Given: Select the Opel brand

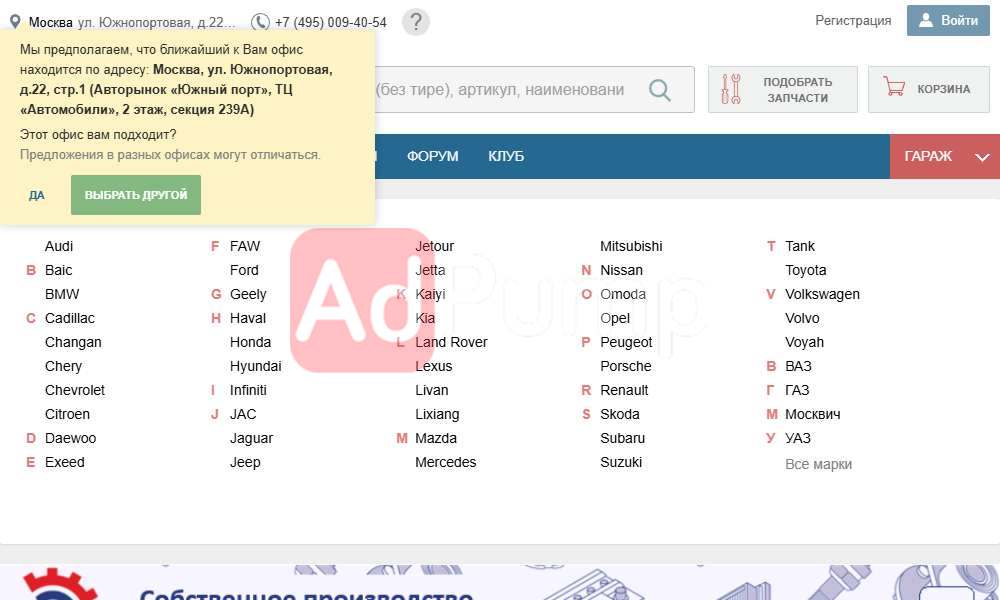Looking at the screenshot, I should tap(615, 318).
